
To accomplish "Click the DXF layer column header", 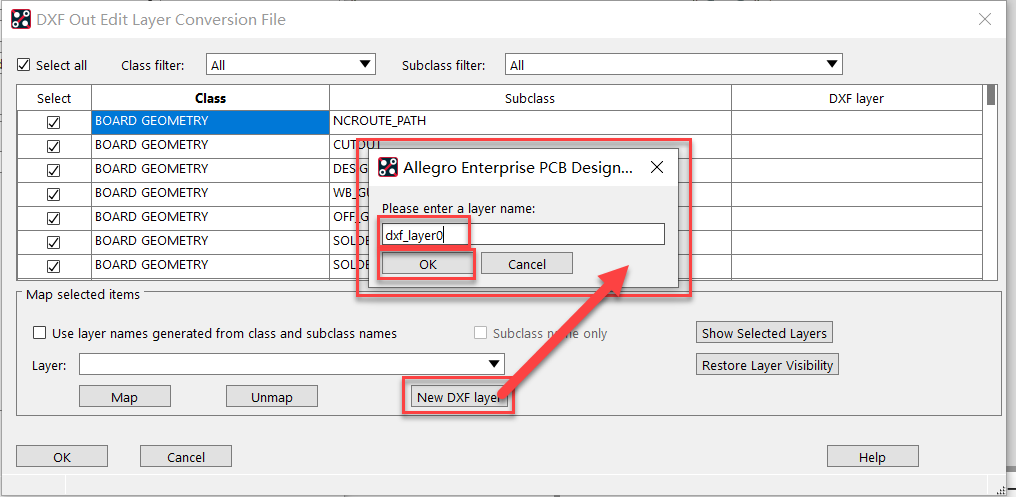I will tap(857, 98).
